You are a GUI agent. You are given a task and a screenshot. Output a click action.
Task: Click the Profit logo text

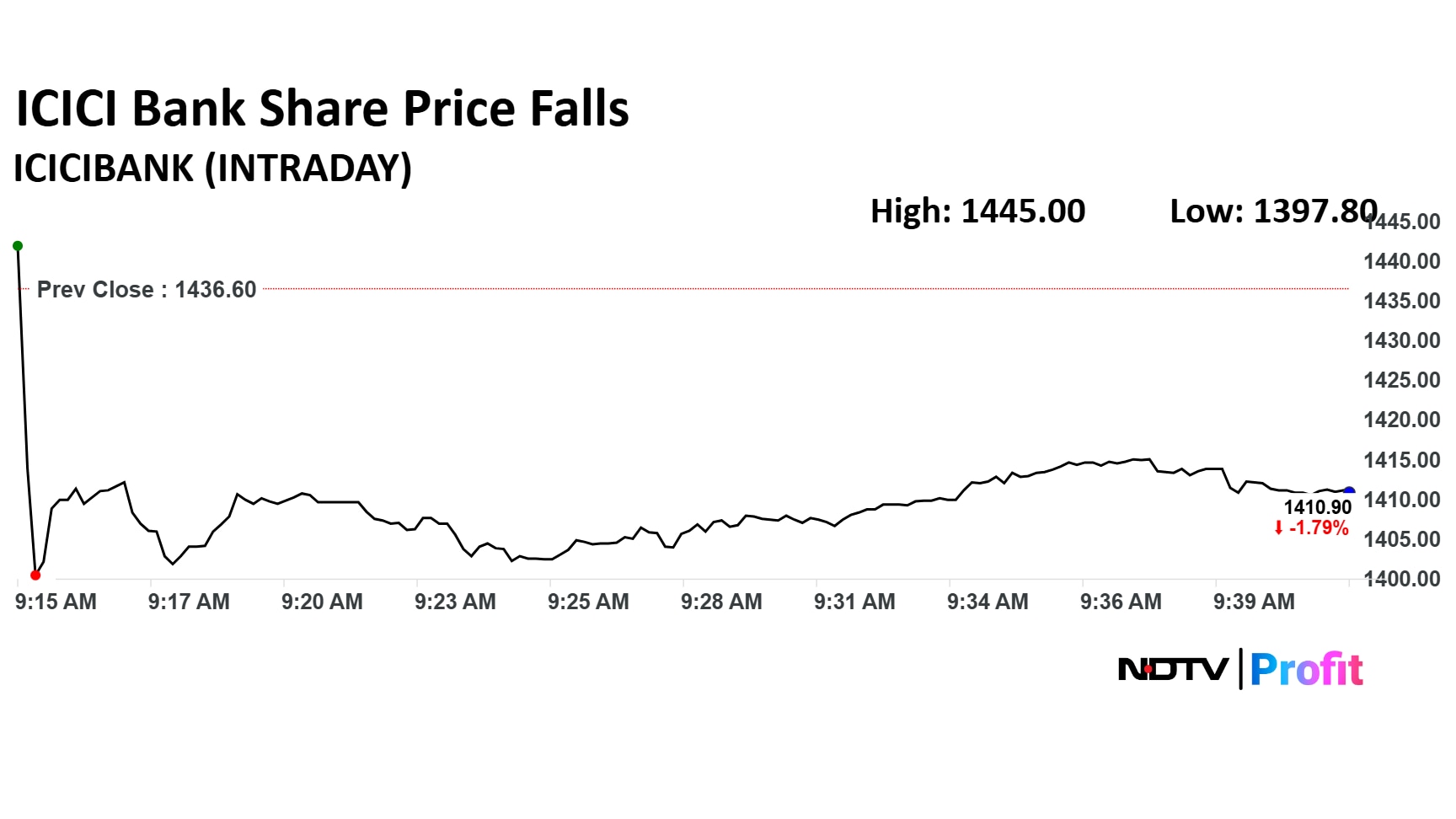[x=1306, y=670]
